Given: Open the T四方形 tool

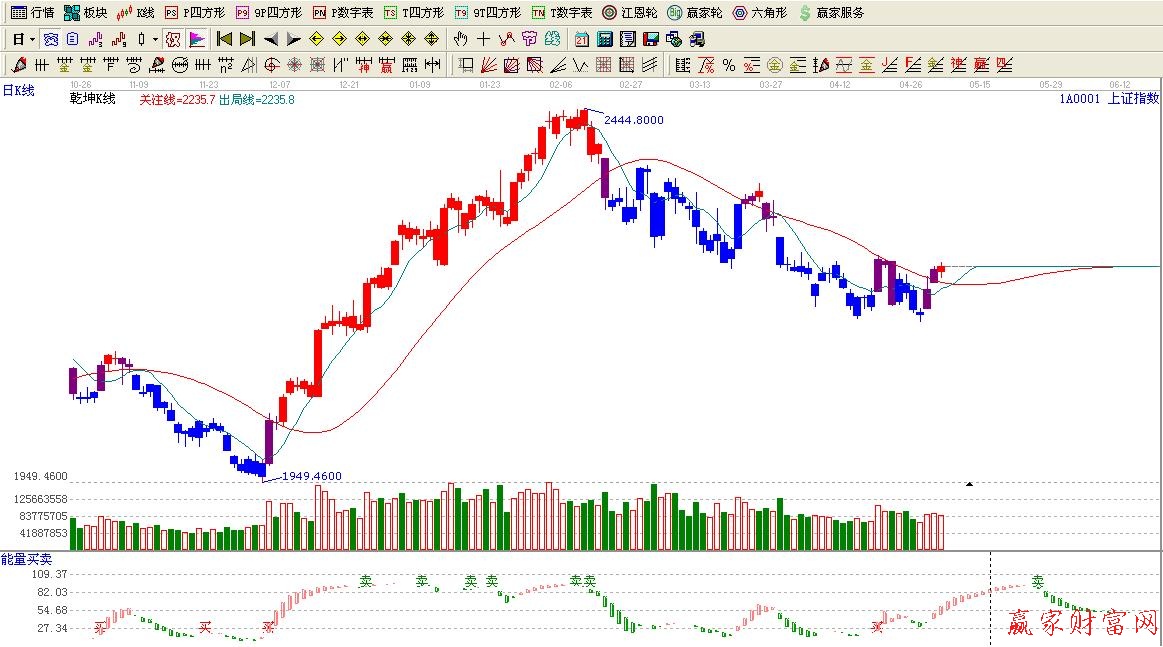Looking at the screenshot, I should [x=414, y=13].
